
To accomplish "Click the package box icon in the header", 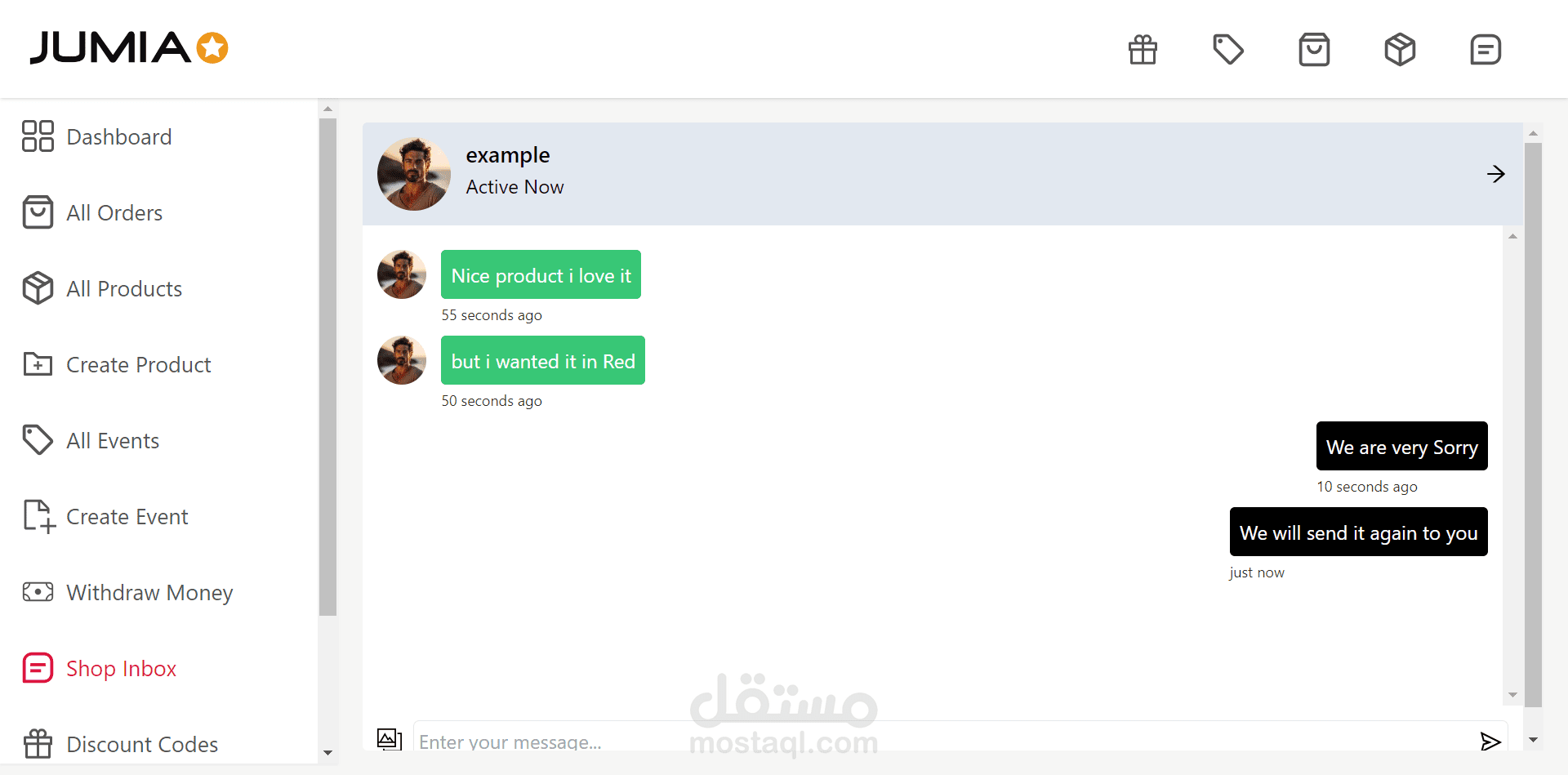I will [x=1400, y=50].
